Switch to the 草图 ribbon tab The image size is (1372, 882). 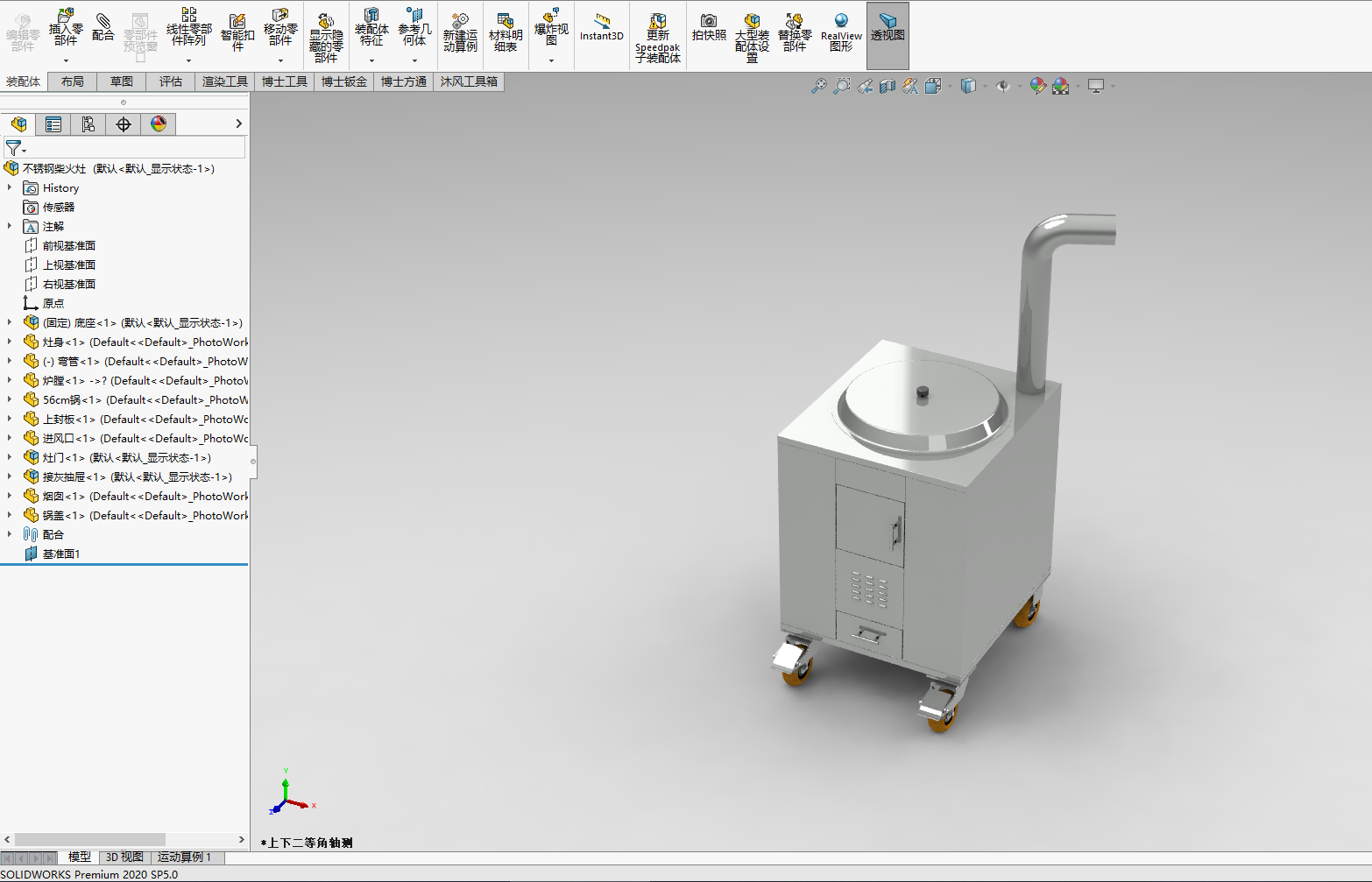pyautogui.click(x=122, y=81)
